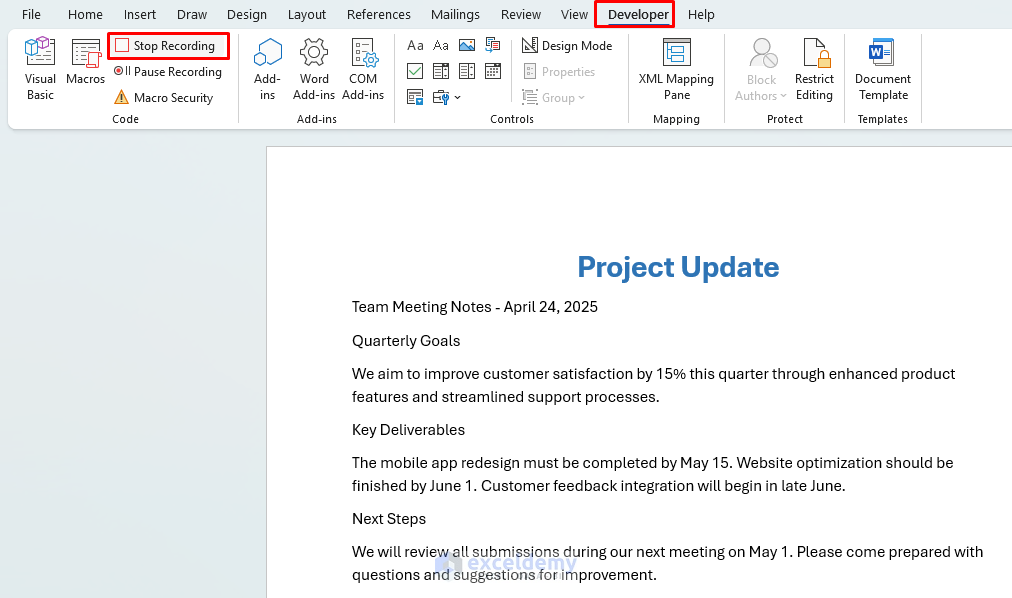This screenshot has height=598, width=1012.
Task: Click the Key Deliverables heading text
Action: coord(408,430)
